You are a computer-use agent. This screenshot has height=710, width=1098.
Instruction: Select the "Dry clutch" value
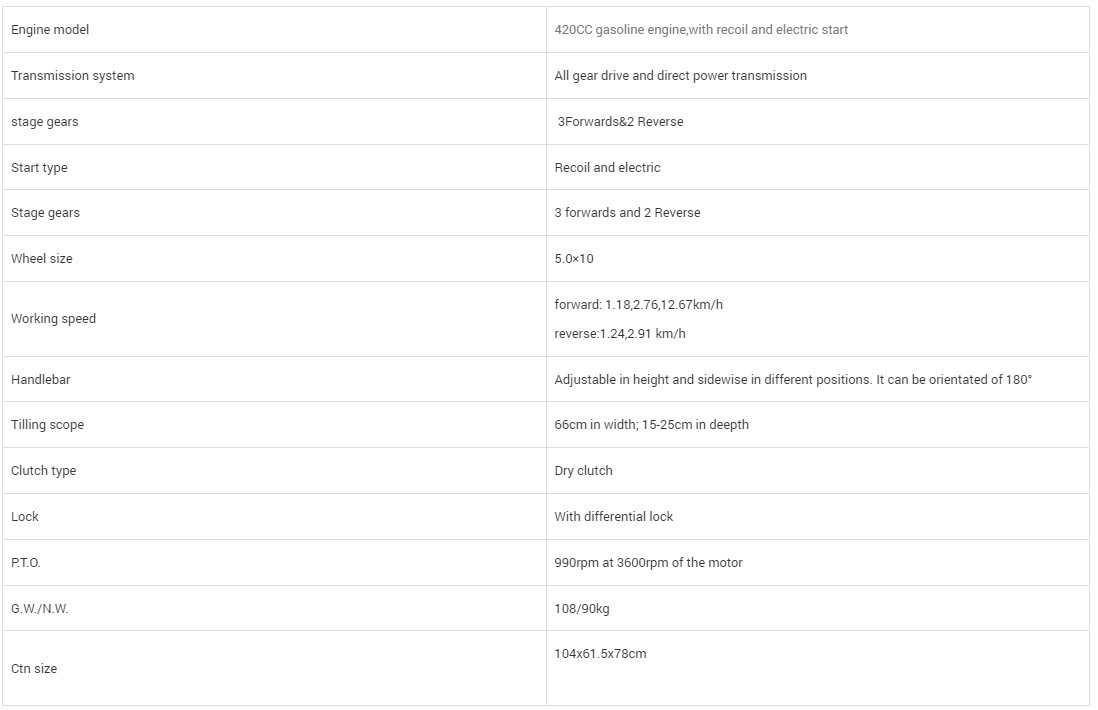583,471
